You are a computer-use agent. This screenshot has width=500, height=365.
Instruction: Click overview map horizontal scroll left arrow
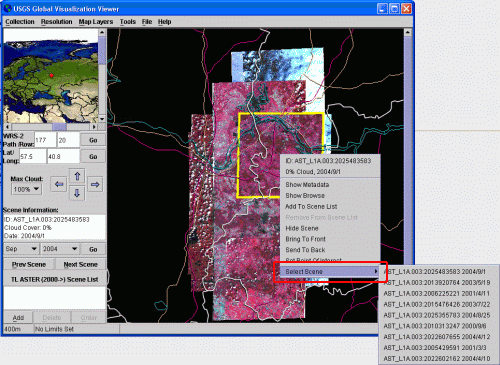(x=7, y=127)
